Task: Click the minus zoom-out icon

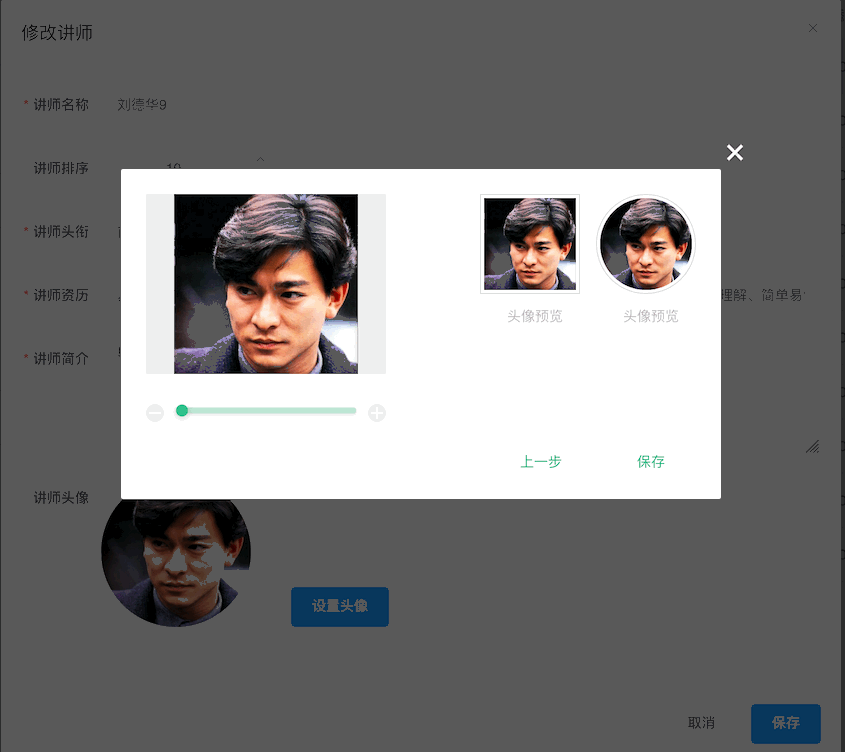Action: [155, 413]
